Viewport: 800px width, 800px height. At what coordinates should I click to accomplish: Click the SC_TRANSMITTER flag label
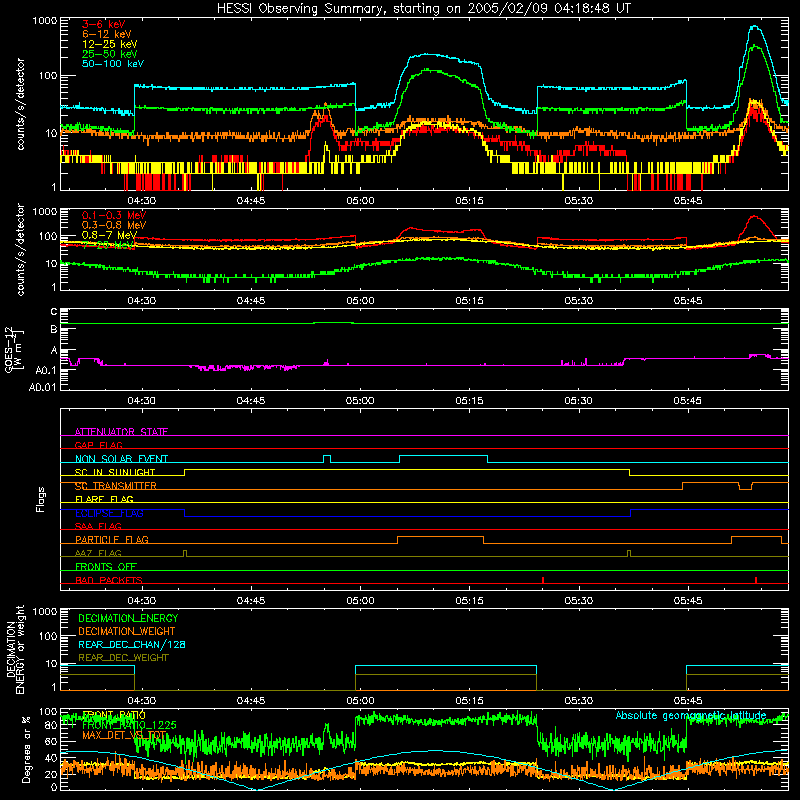pyautogui.click(x=115, y=486)
